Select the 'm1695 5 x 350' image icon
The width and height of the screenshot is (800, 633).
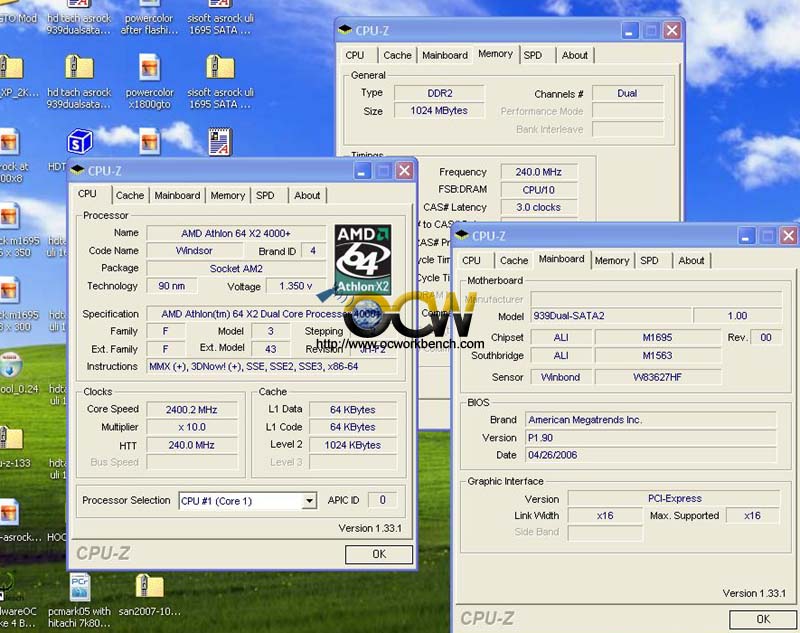tap(9, 216)
